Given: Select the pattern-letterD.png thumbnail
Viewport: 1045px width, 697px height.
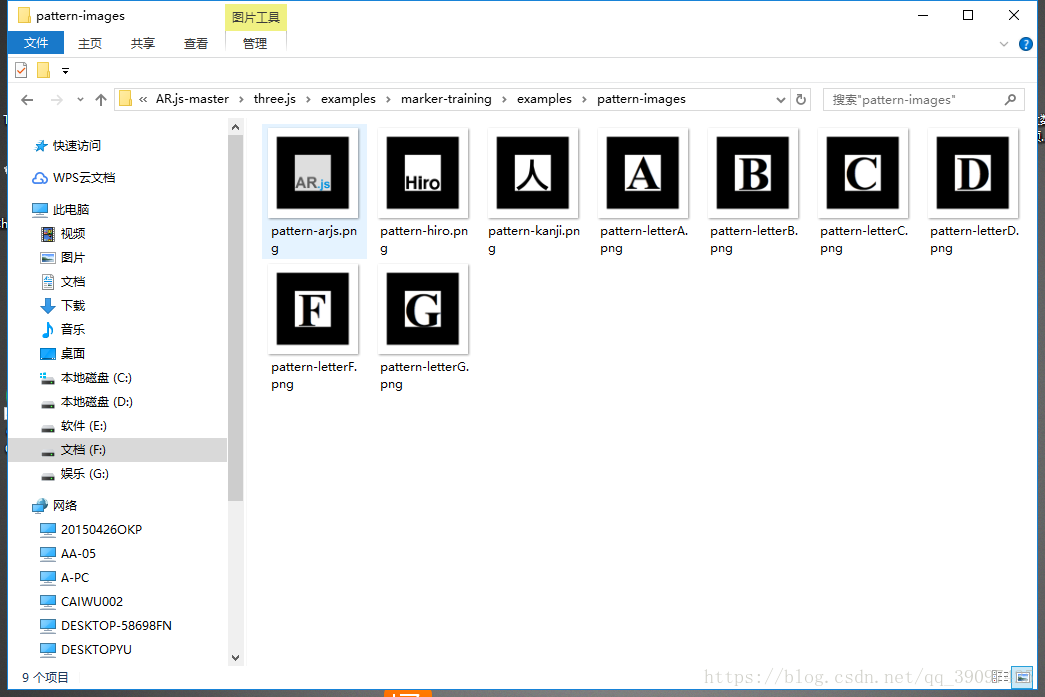Looking at the screenshot, I should click(x=973, y=173).
